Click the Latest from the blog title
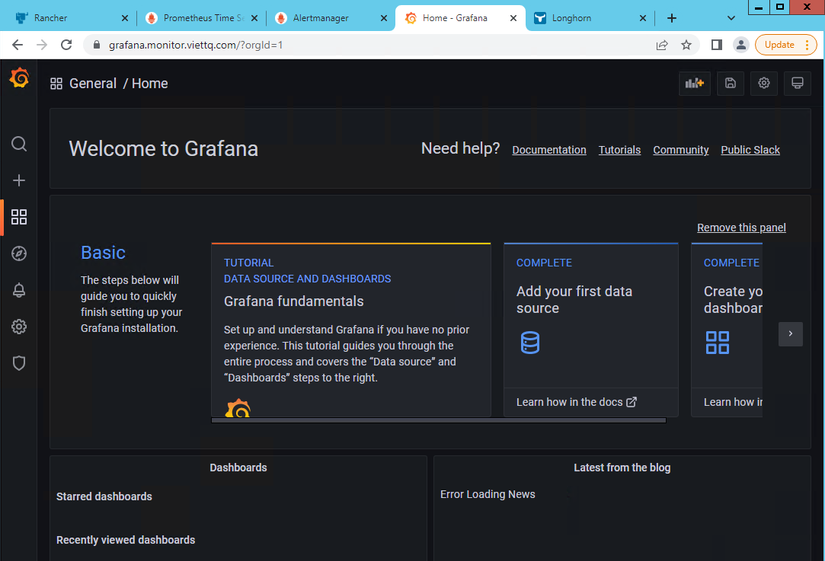The height and width of the screenshot is (561, 825). coord(622,467)
